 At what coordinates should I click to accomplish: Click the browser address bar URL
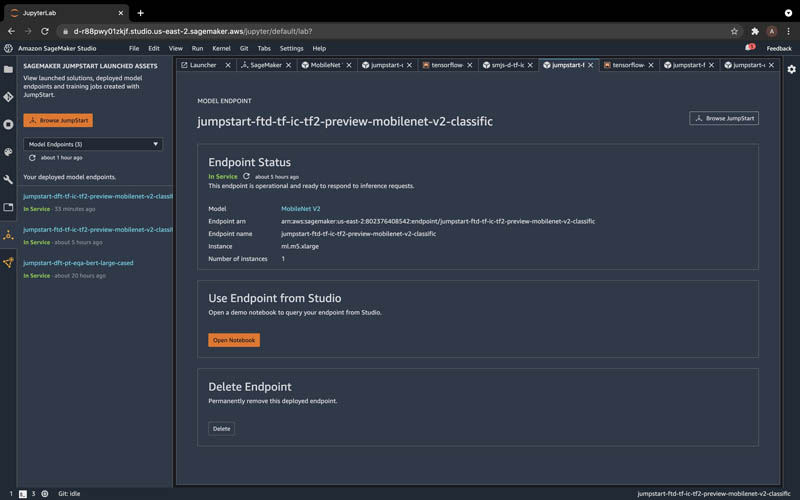click(193, 31)
